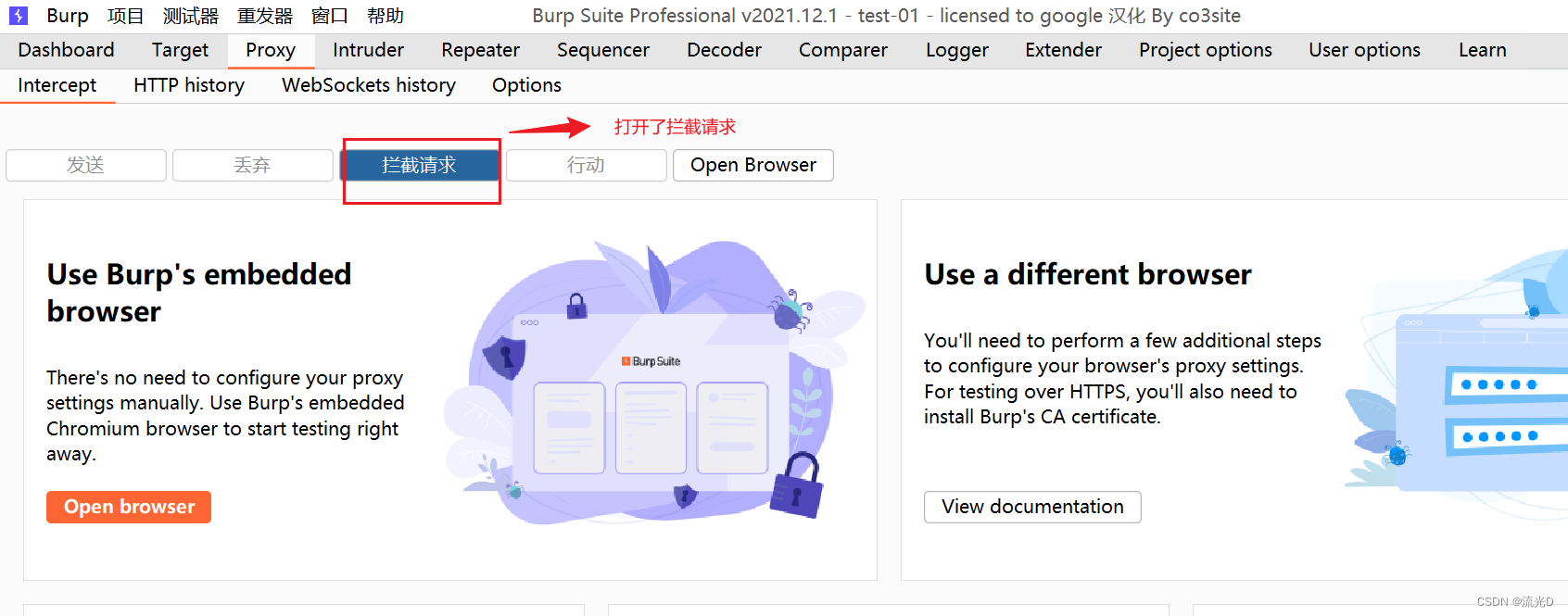Toggle the 拦截请求 intercept button
Viewport: 1568px width, 616px height.
pos(420,165)
